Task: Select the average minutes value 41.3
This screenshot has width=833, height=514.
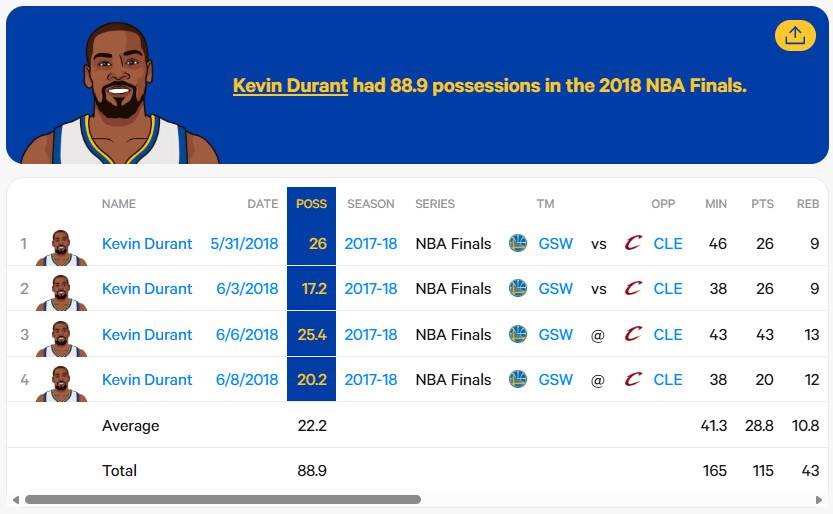Action: [x=714, y=425]
